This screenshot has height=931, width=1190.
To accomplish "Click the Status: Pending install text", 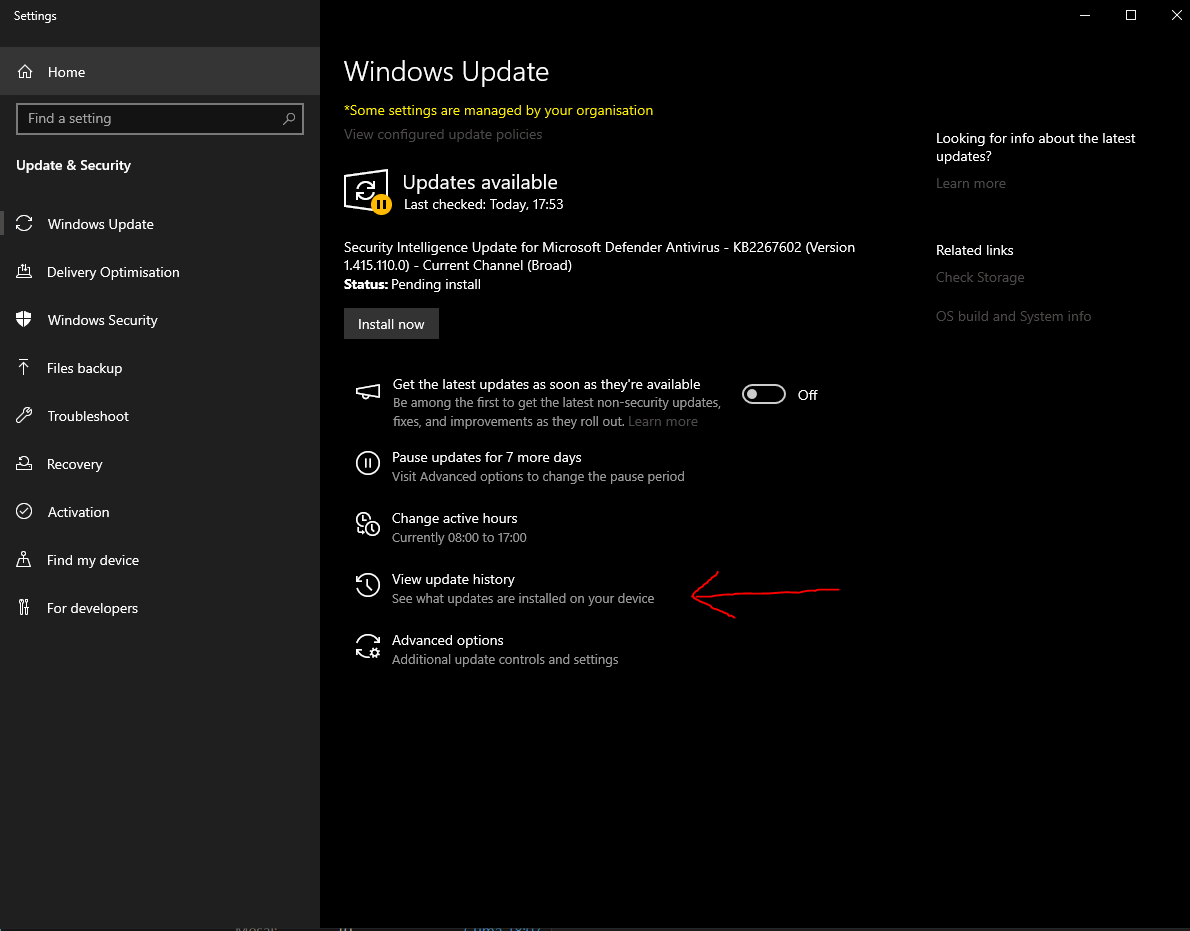I will click(412, 285).
